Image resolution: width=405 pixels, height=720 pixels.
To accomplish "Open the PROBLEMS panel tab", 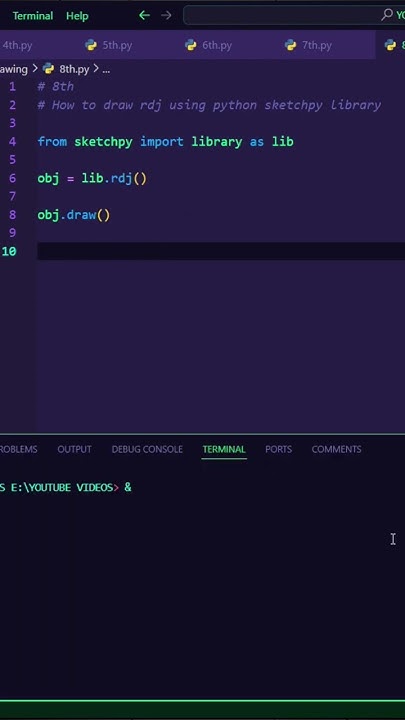I will point(18,449).
